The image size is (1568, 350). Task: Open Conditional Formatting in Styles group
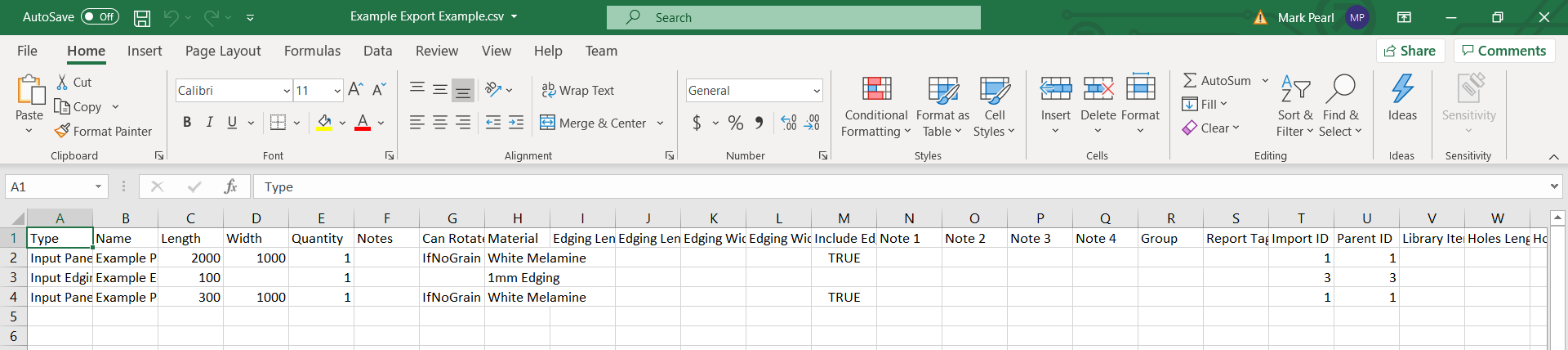point(875,106)
